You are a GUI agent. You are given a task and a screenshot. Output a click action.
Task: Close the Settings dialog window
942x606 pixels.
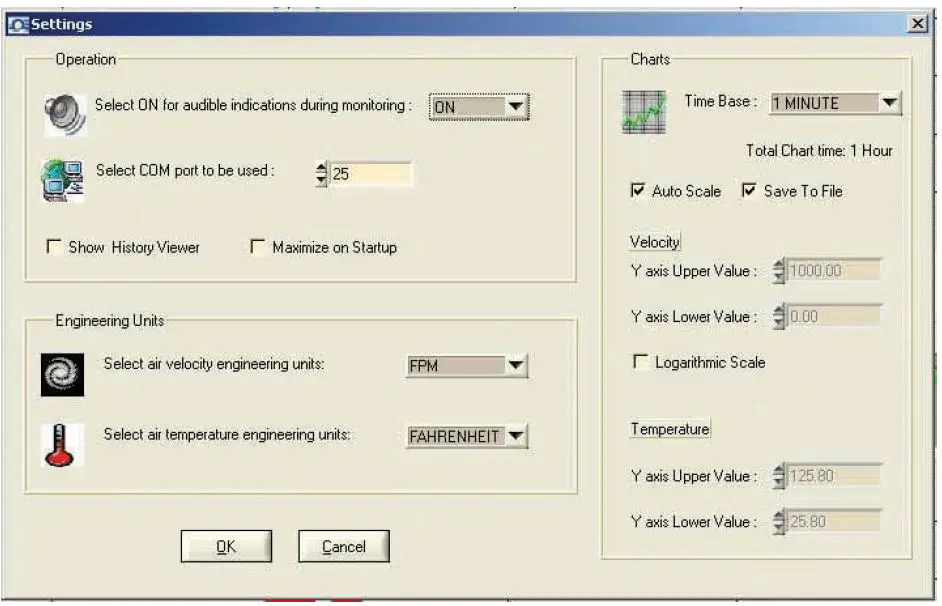917,24
